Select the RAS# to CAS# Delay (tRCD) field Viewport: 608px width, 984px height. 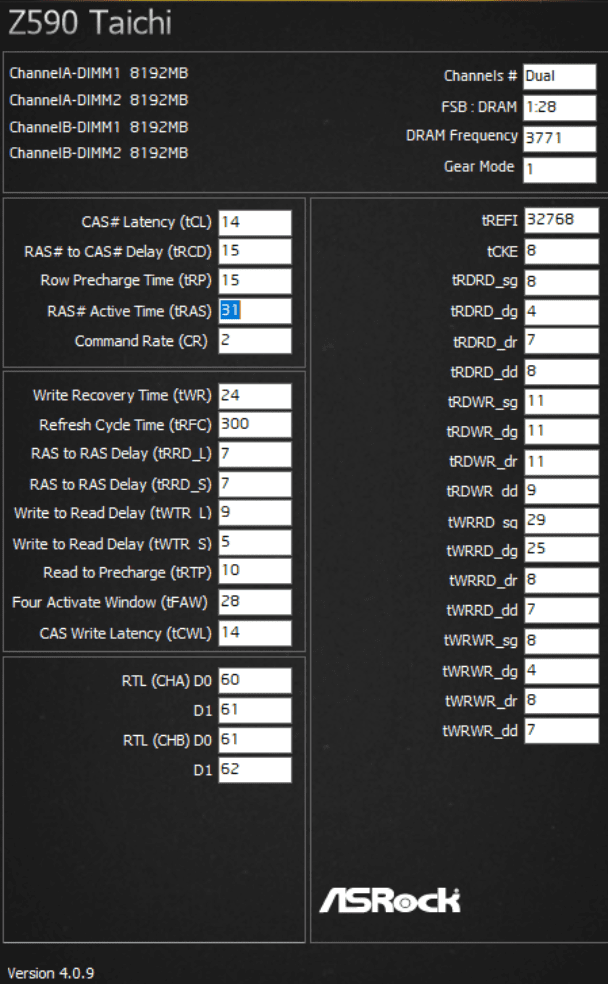(255, 252)
